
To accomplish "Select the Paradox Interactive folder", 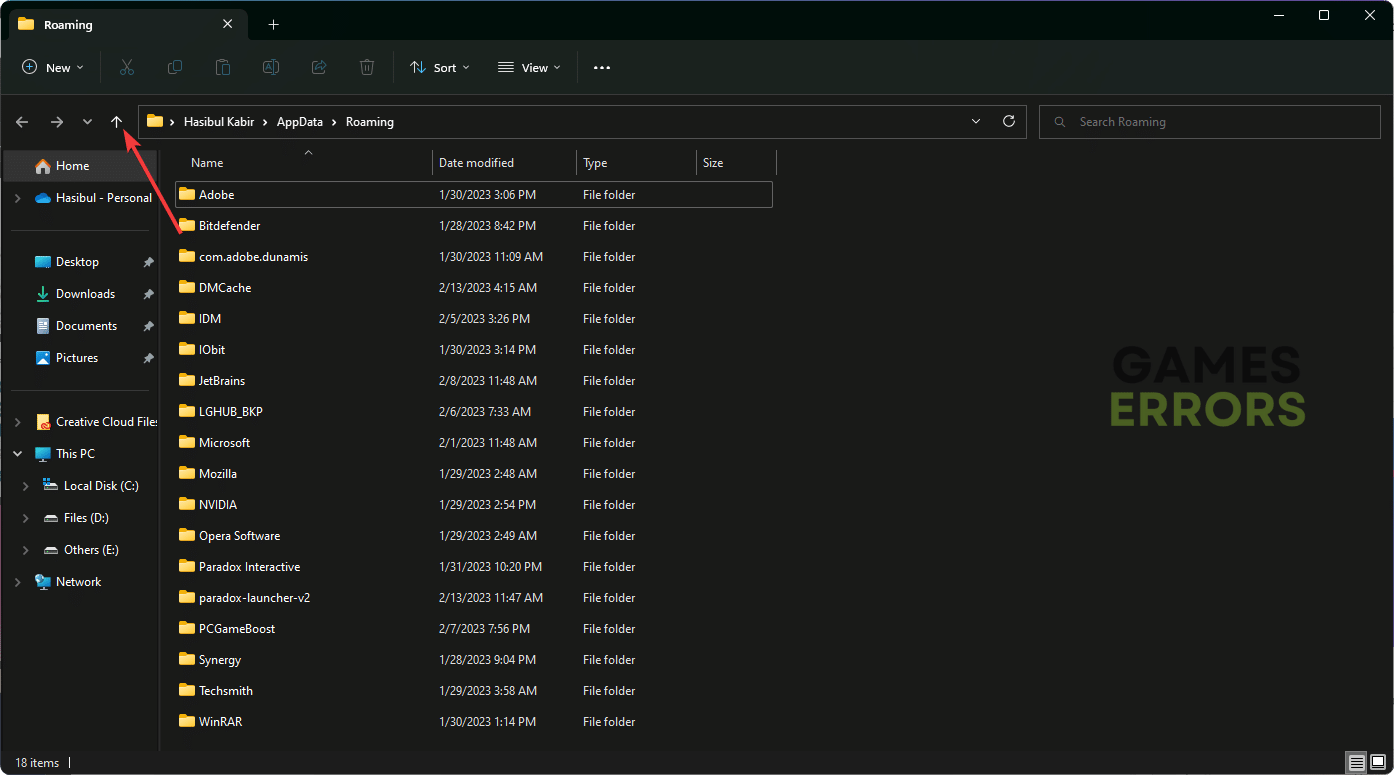I will [x=249, y=567].
